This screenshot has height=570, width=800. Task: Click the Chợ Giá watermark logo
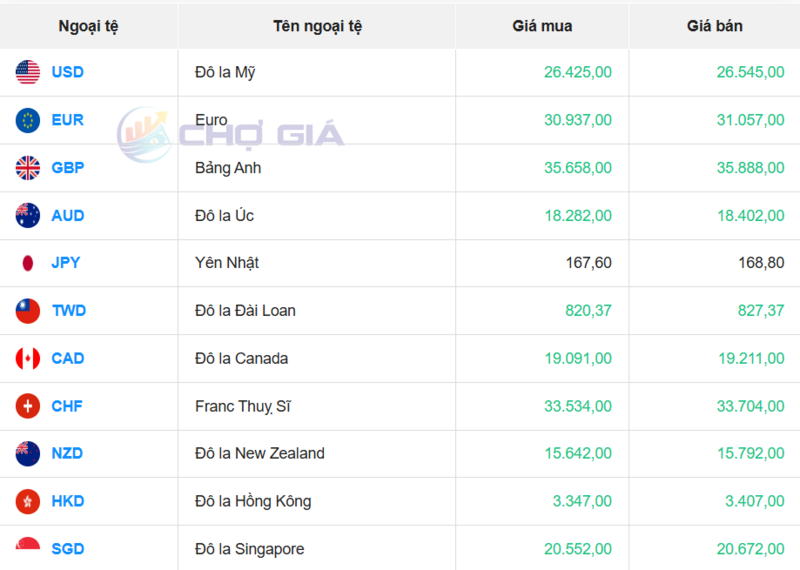point(230,135)
